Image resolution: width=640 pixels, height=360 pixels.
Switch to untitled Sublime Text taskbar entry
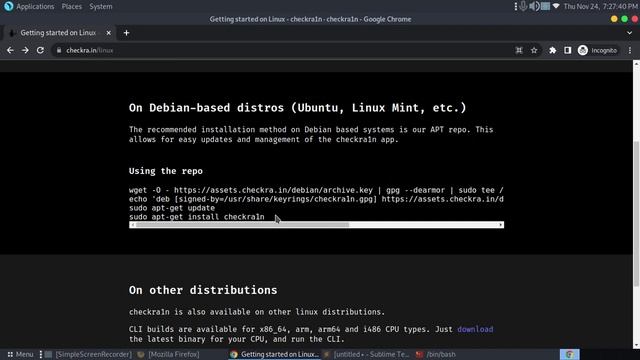(x=367, y=354)
